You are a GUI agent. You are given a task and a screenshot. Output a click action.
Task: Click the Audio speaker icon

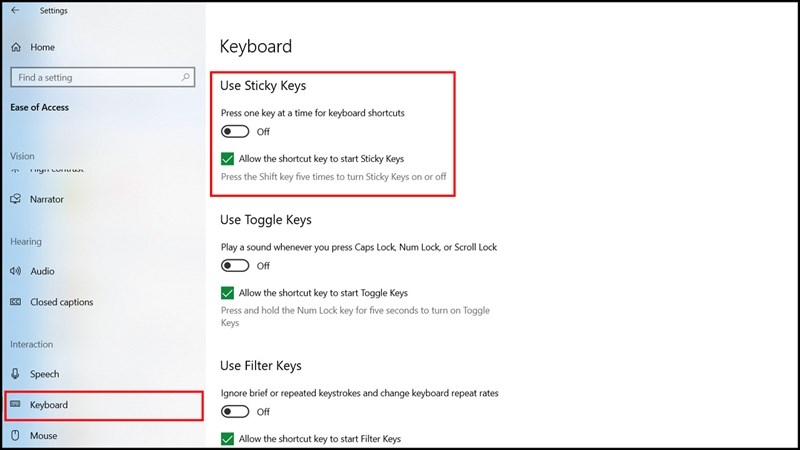pyautogui.click(x=16, y=271)
